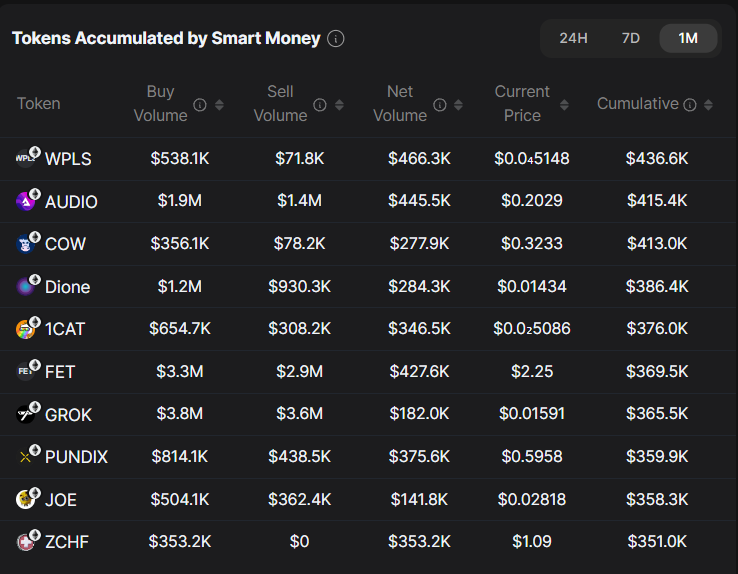738x574 pixels.
Task: Click the Buy Volume header label
Action: (160, 104)
